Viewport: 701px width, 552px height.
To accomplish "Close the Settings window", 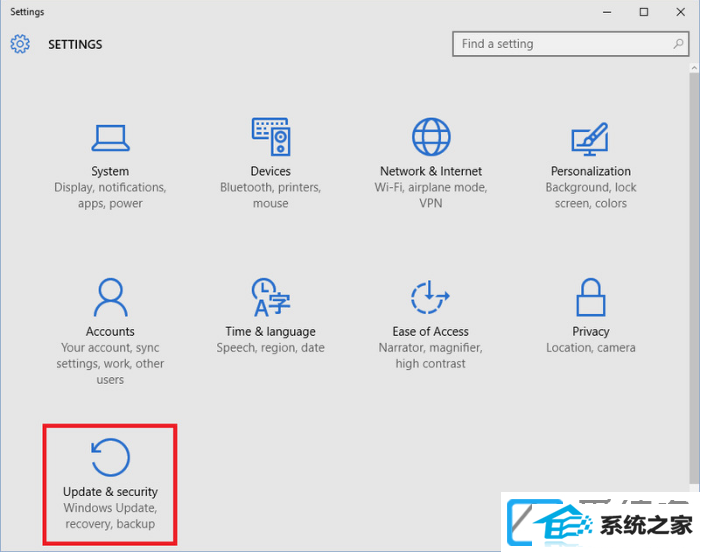I will [x=680, y=12].
